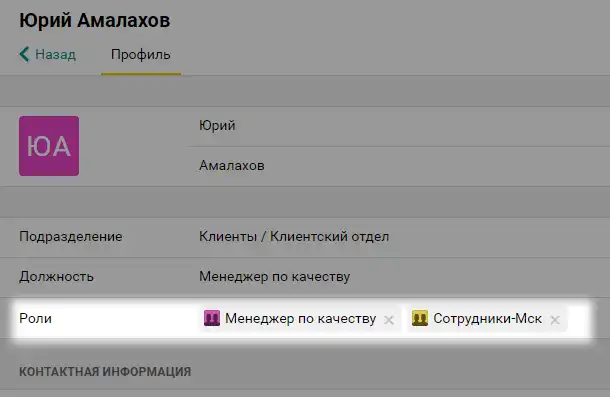Click the purple role icon for Менеджер по качеству
This screenshot has width=610, height=397.
click(x=212, y=318)
